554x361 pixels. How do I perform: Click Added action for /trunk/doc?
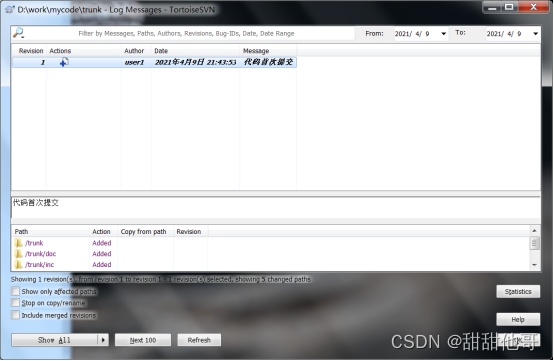click(102, 254)
